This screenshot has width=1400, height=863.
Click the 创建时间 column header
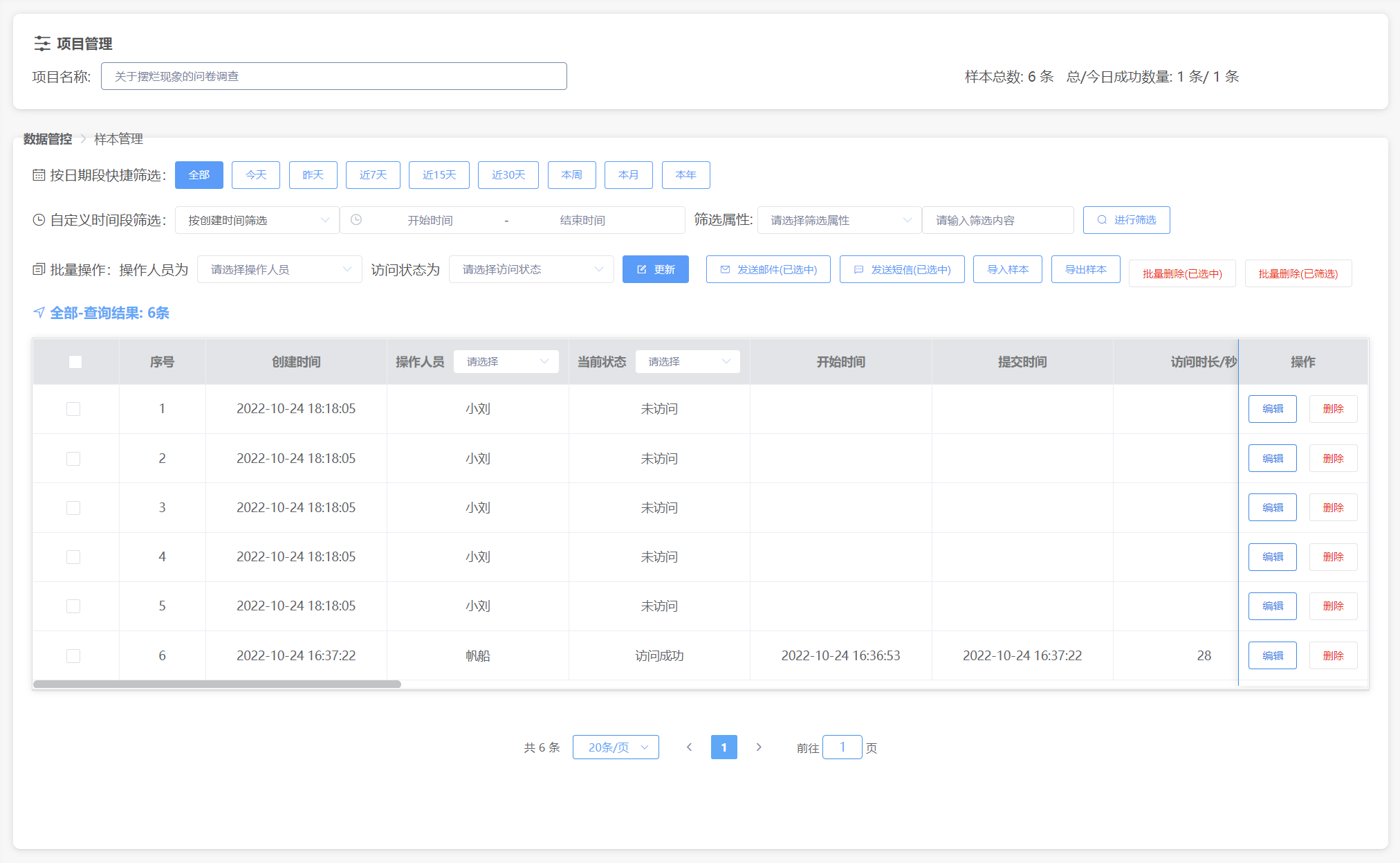(296, 362)
